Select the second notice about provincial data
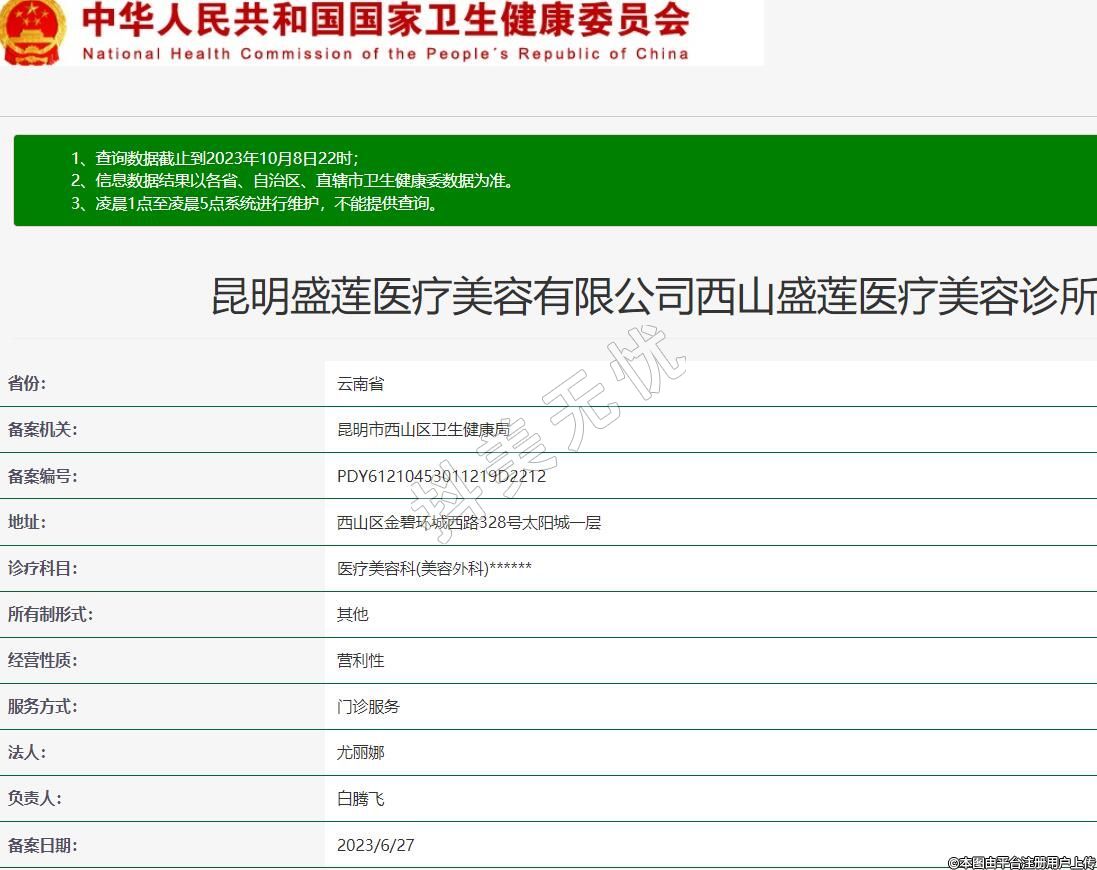Image resolution: width=1097 pixels, height=870 pixels. [292, 181]
